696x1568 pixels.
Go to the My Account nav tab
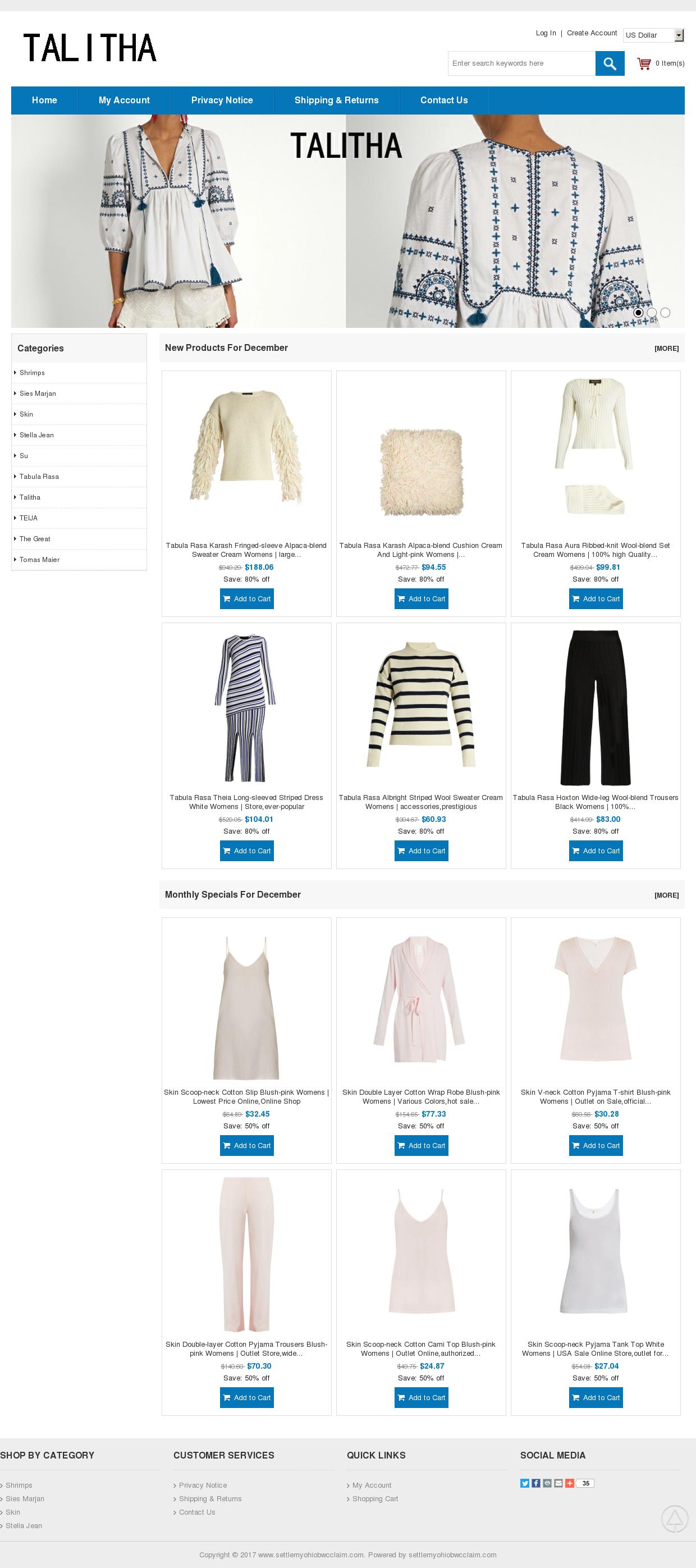point(124,100)
